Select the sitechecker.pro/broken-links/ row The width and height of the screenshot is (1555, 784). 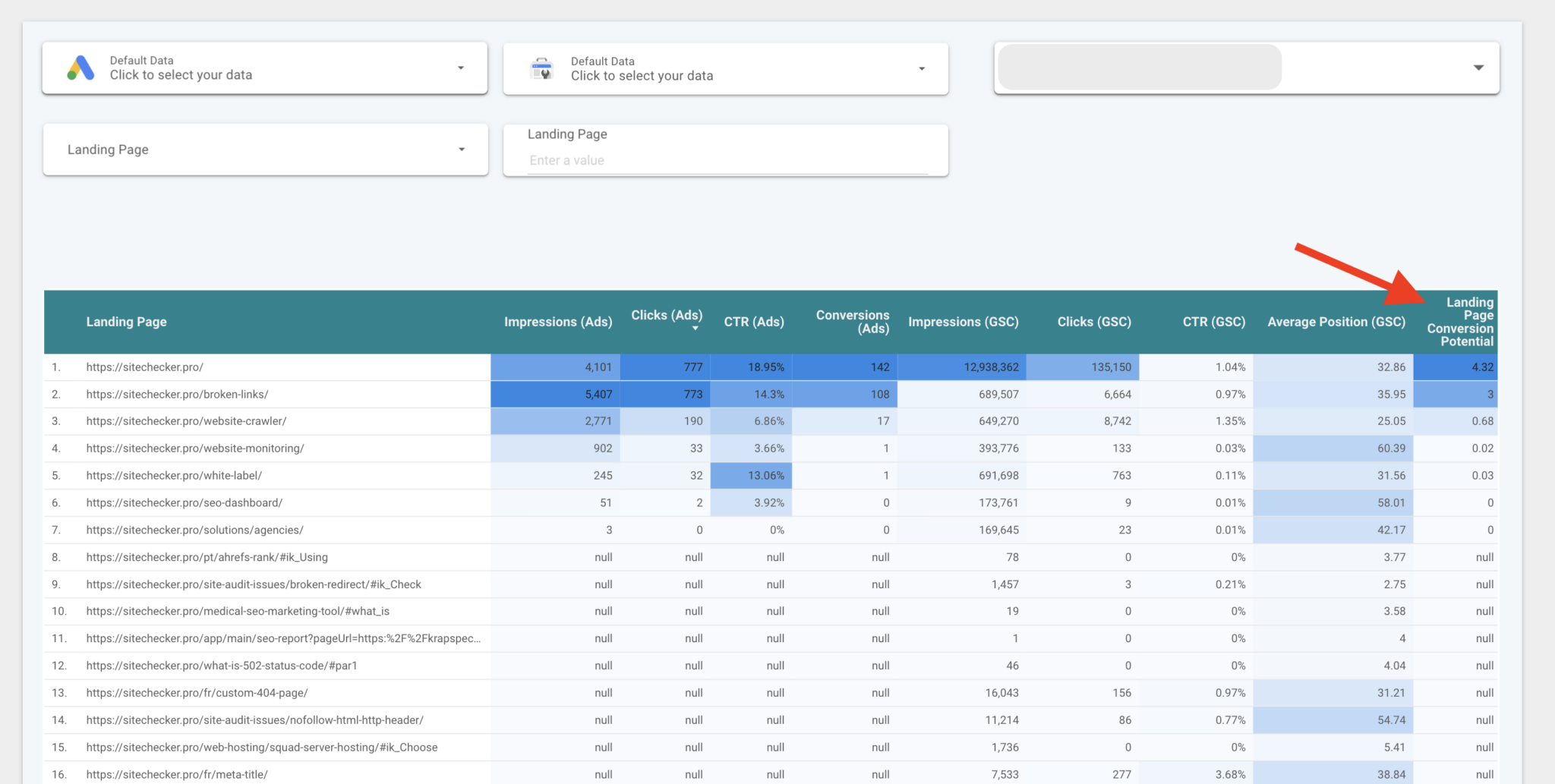[x=771, y=395]
